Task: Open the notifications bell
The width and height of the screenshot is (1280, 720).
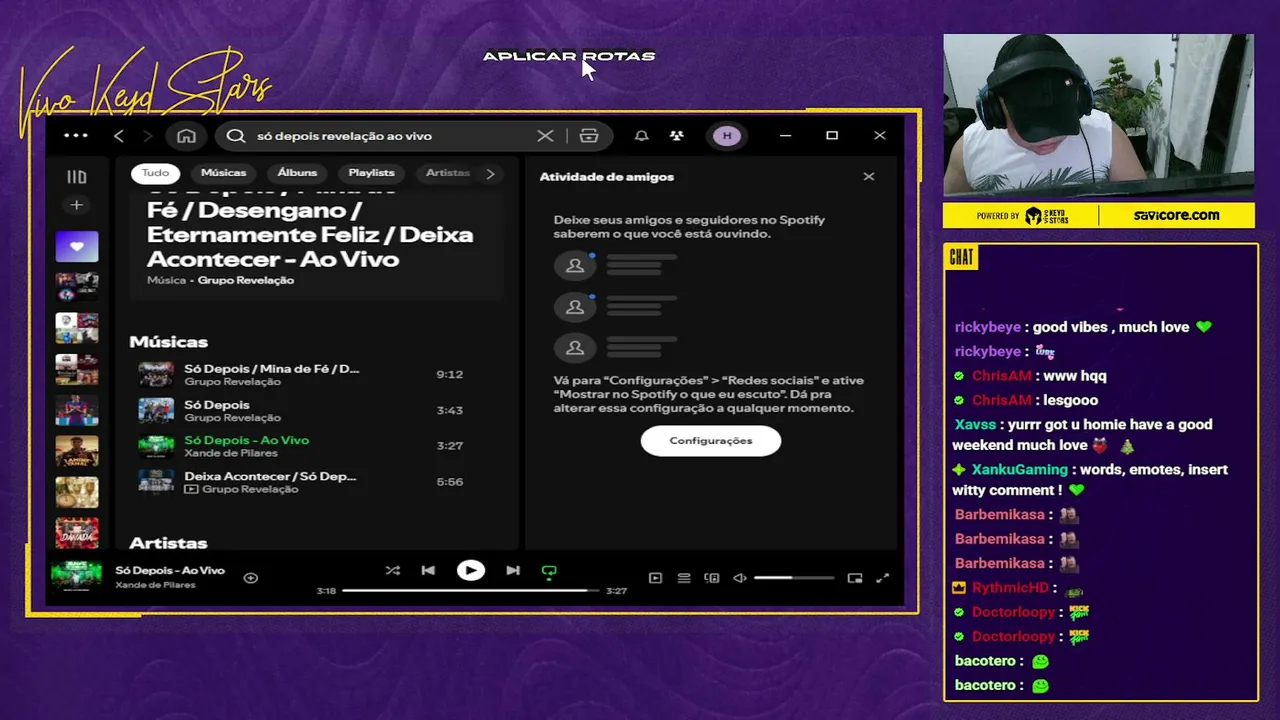Action: pos(642,136)
